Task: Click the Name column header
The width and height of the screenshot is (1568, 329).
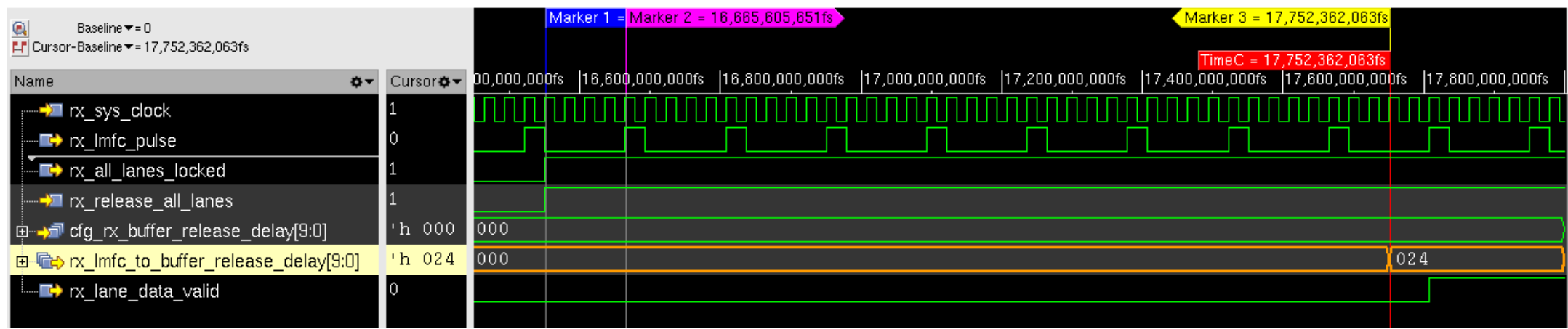Action: (x=195, y=81)
